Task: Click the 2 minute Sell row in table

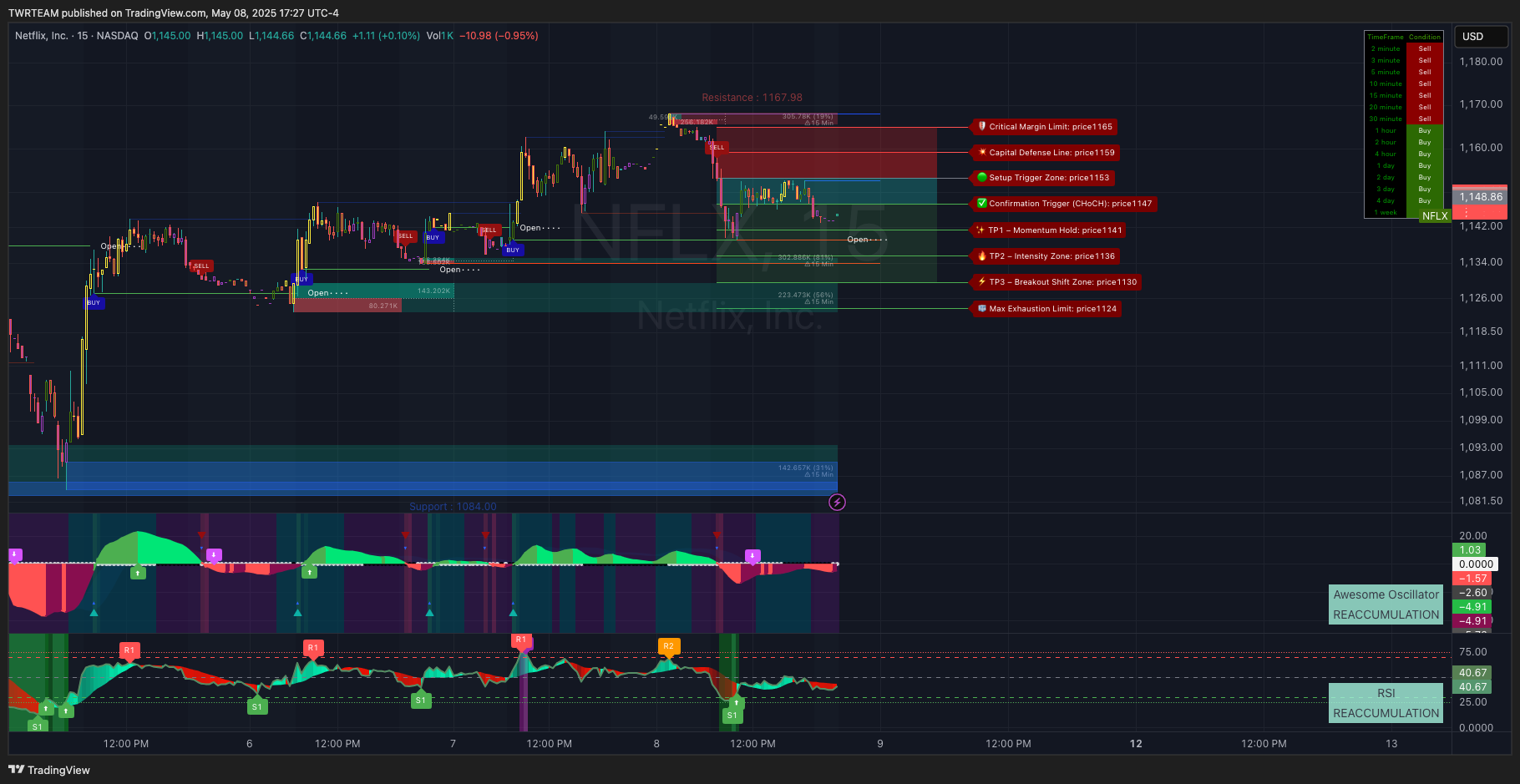Action: point(1403,48)
